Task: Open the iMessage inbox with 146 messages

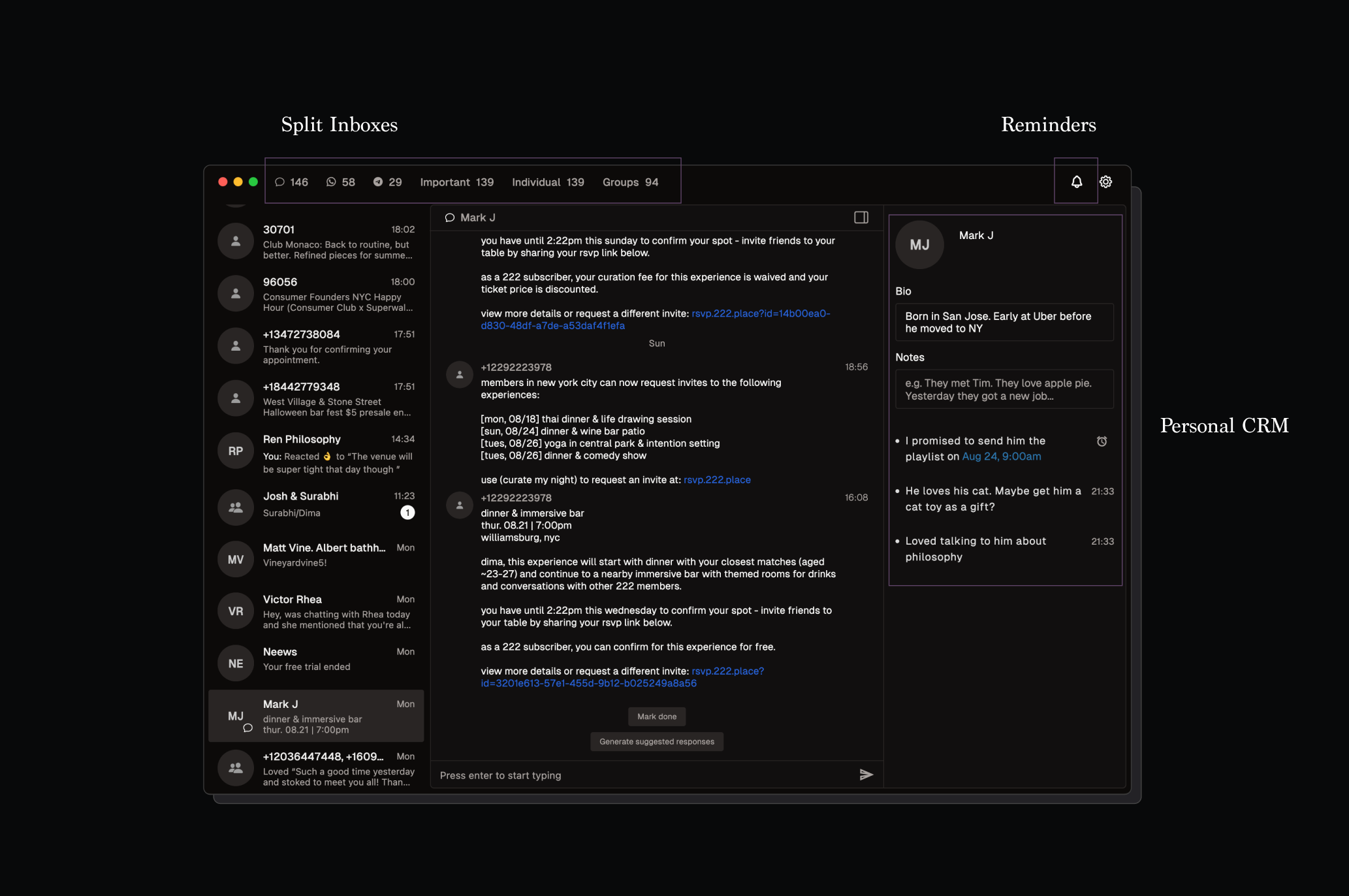Action: (291, 182)
